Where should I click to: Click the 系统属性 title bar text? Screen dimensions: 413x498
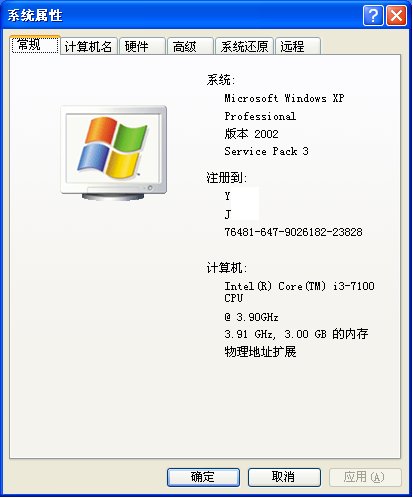35,15
